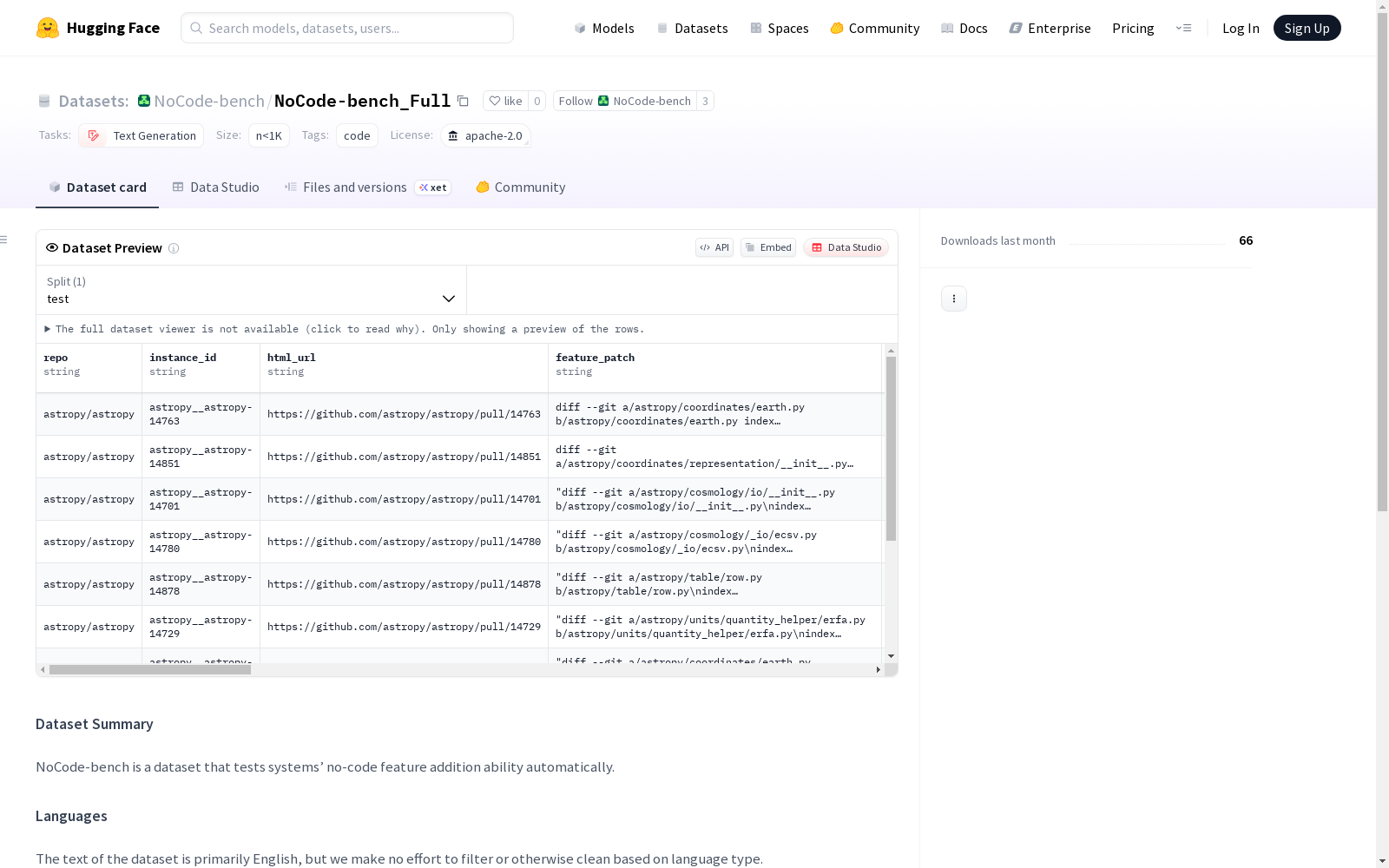Viewport: 1389px width, 868px height.
Task: Select the feature_patch cell for astropy/table/row.py
Action: tap(715, 584)
